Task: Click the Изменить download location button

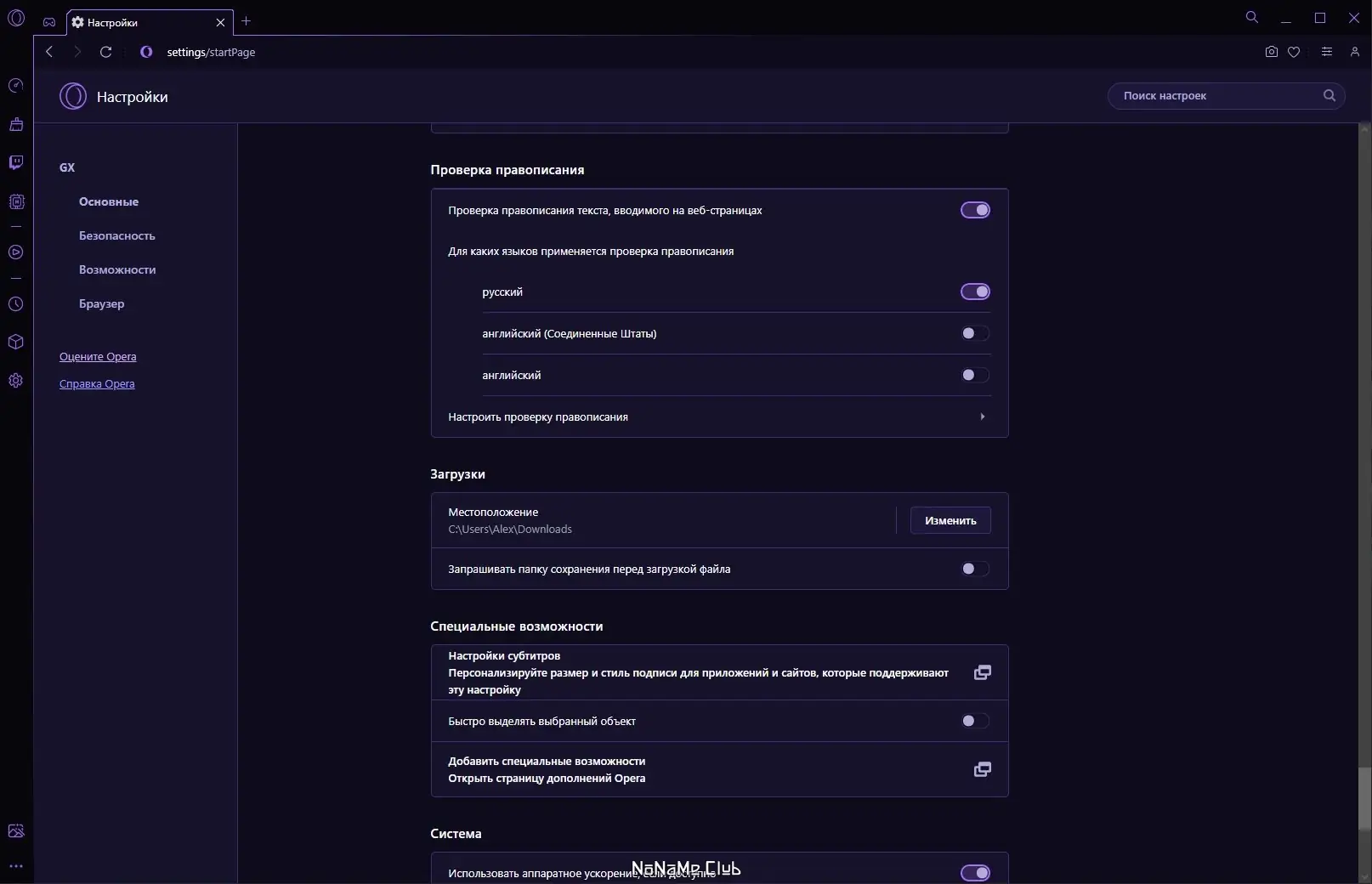Action: pos(950,520)
